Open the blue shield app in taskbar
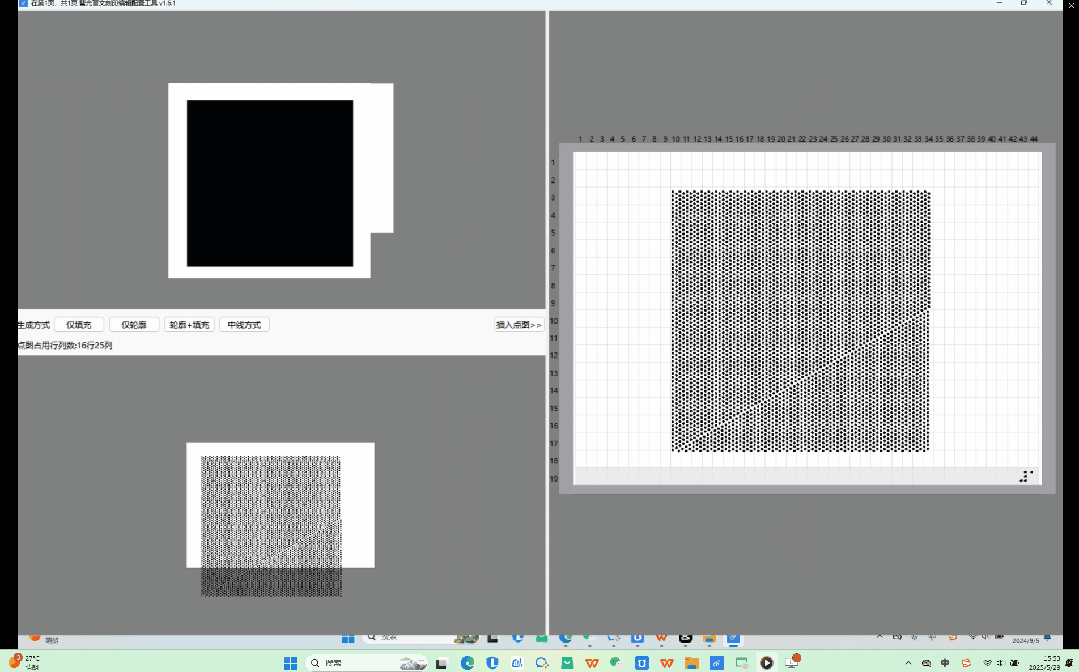This screenshot has height=672, width=1079. [x=492, y=663]
